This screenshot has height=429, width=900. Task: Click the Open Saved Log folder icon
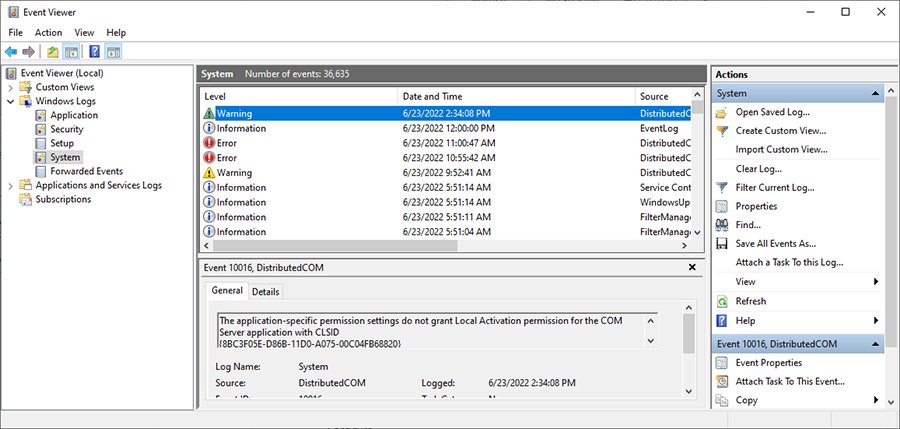tap(722, 112)
